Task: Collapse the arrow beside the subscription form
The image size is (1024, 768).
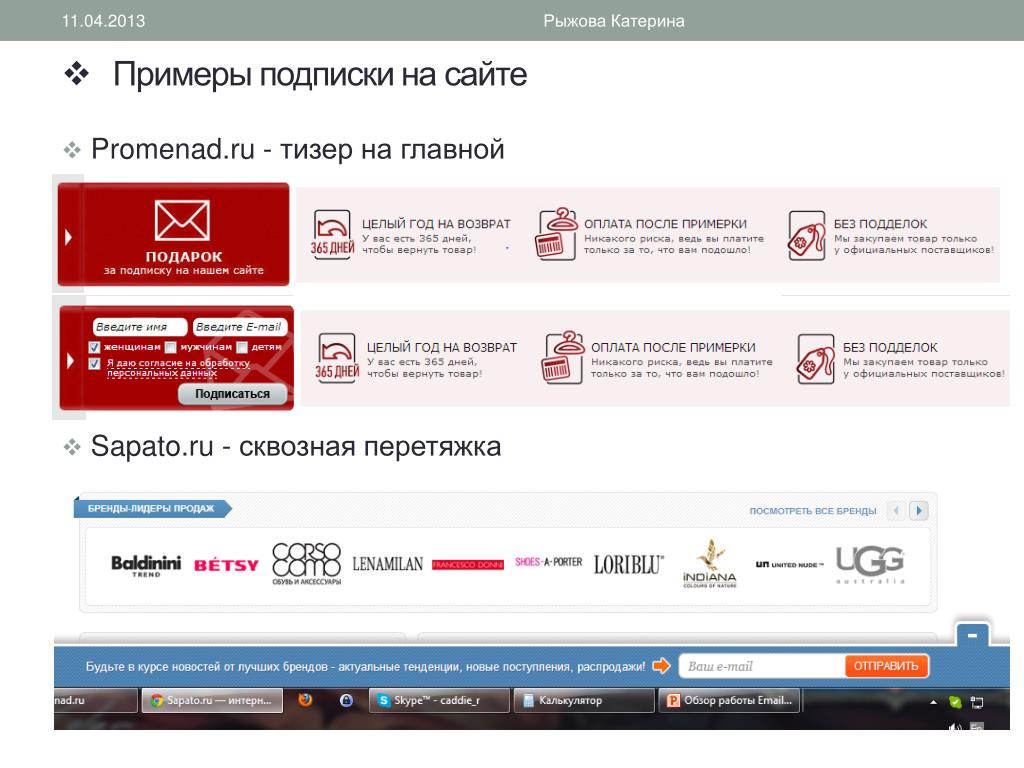Action: click(x=71, y=360)
